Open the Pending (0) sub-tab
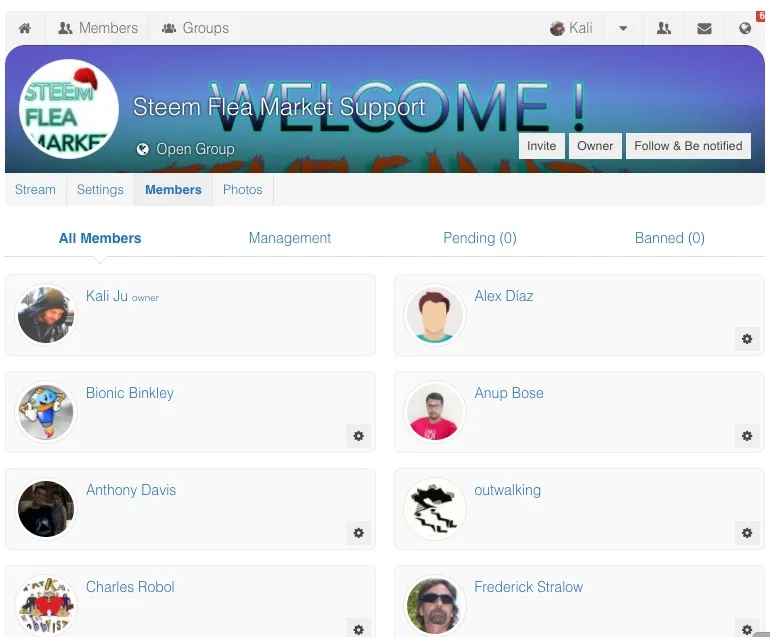Screen dimensions: 770x637 pos(480,238)
